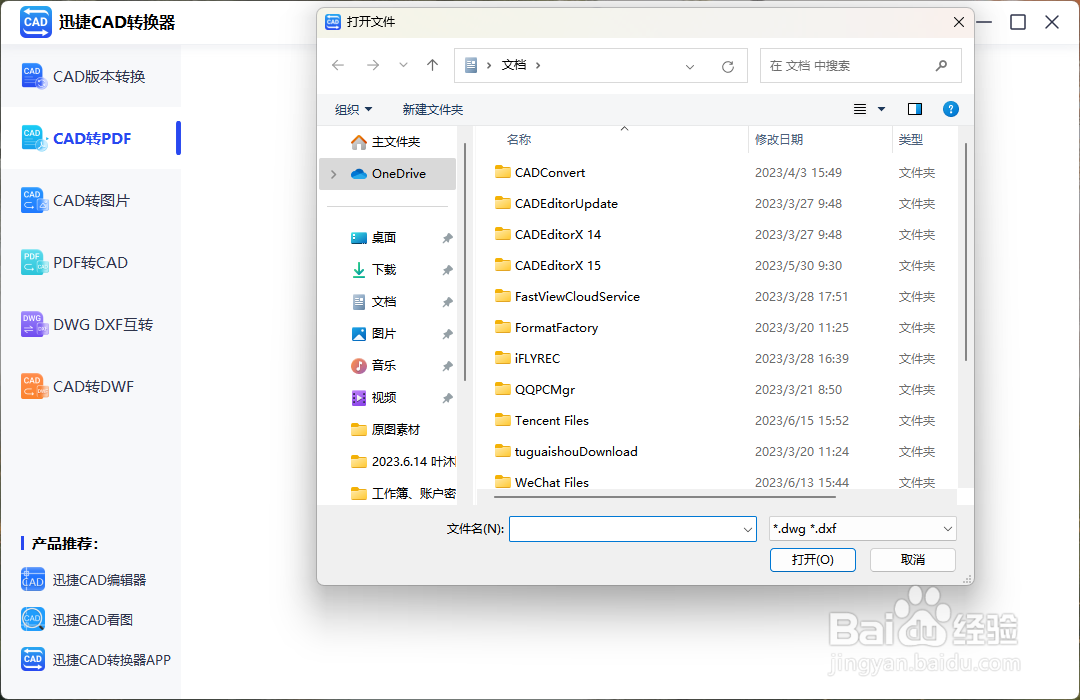
Task: Select 主文件夹 in the navigation pane
Action: coord(387,142)
